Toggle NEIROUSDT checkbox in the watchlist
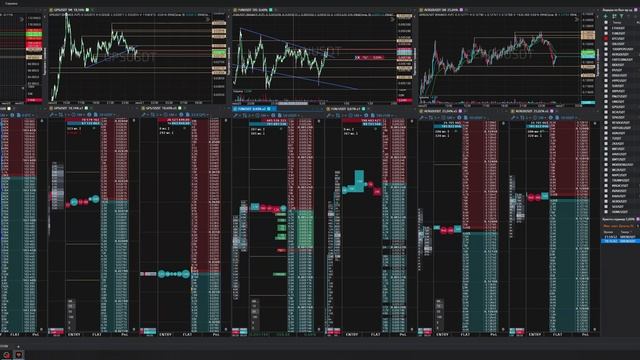Viewport: 640px width, 360px height. point(606,54)
